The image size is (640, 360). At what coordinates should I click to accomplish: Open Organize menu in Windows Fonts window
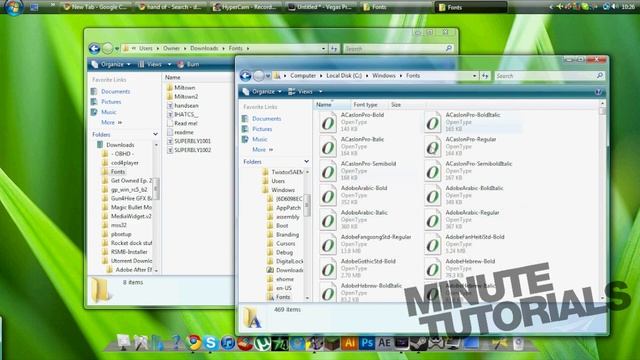pos(262,92)
